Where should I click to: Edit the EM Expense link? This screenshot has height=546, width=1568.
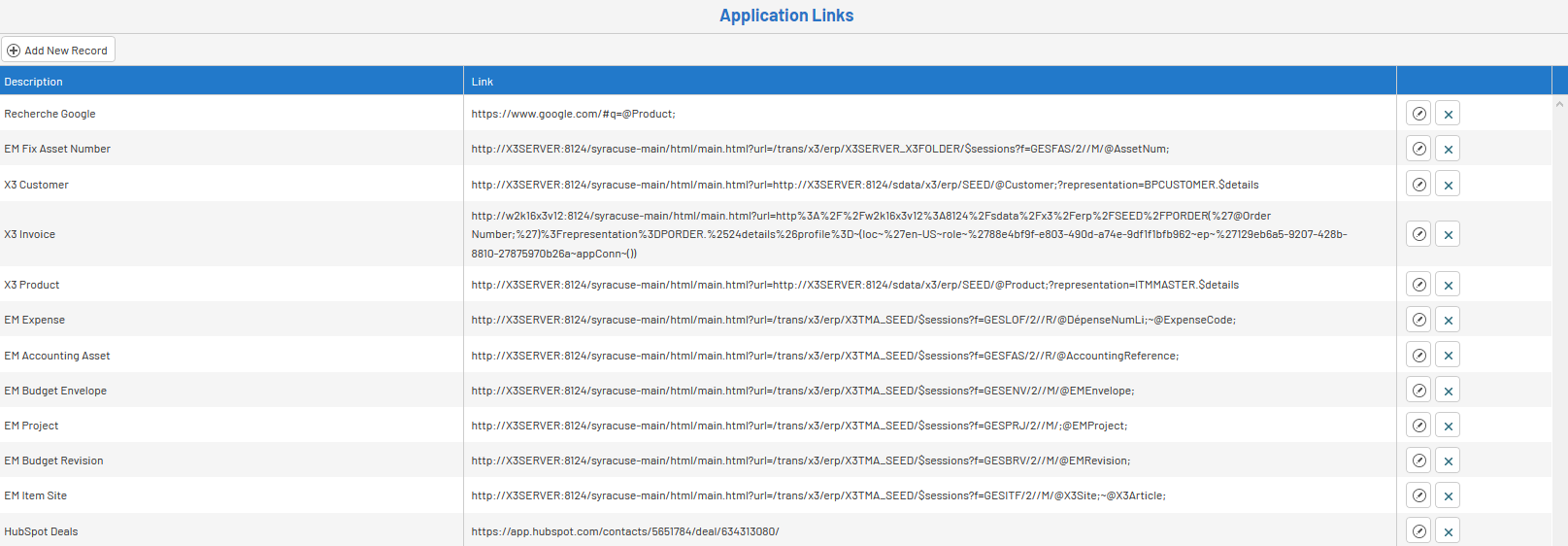coord(1418,320)
